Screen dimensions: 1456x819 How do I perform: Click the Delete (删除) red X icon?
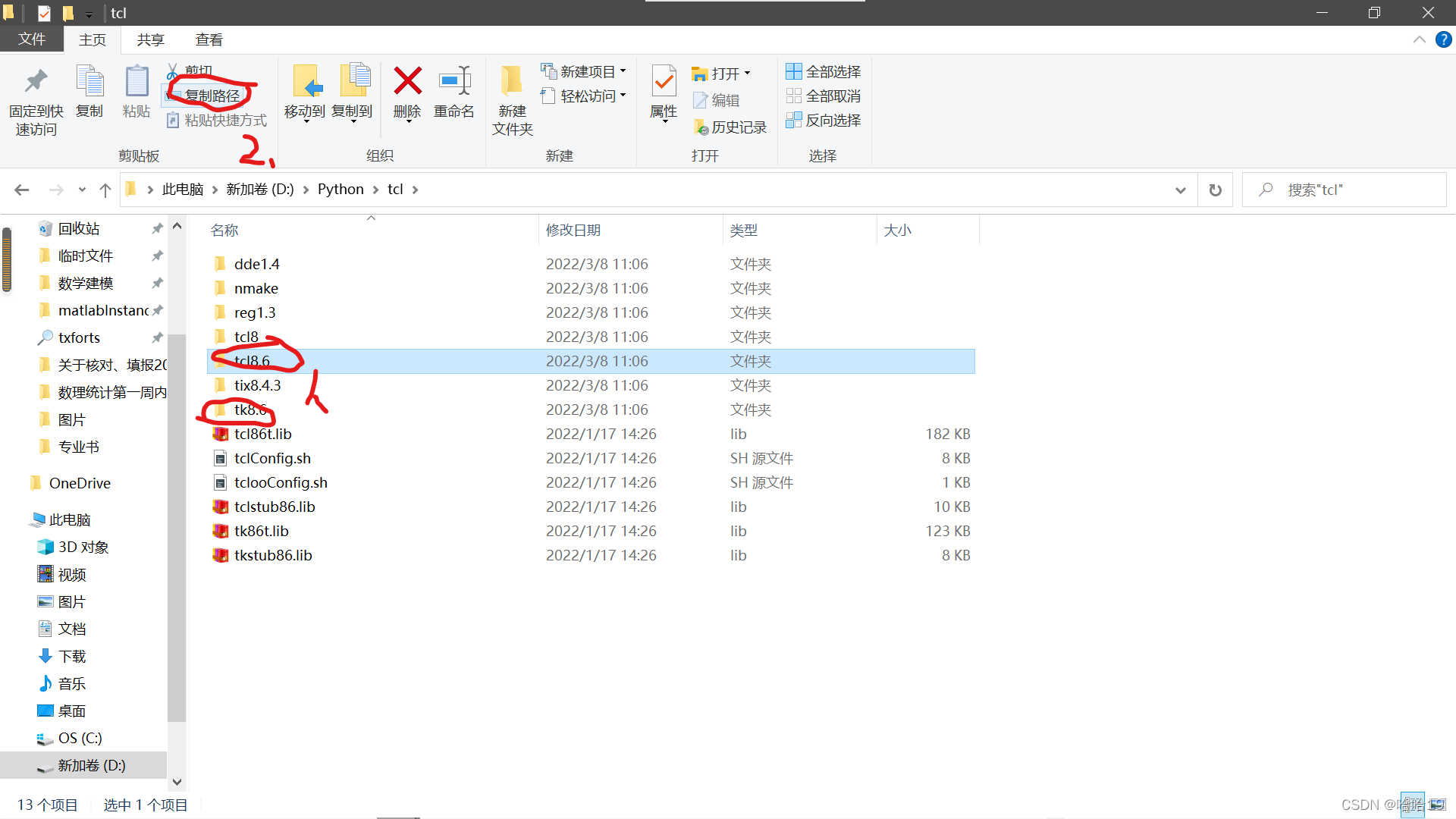pos(407,81)
